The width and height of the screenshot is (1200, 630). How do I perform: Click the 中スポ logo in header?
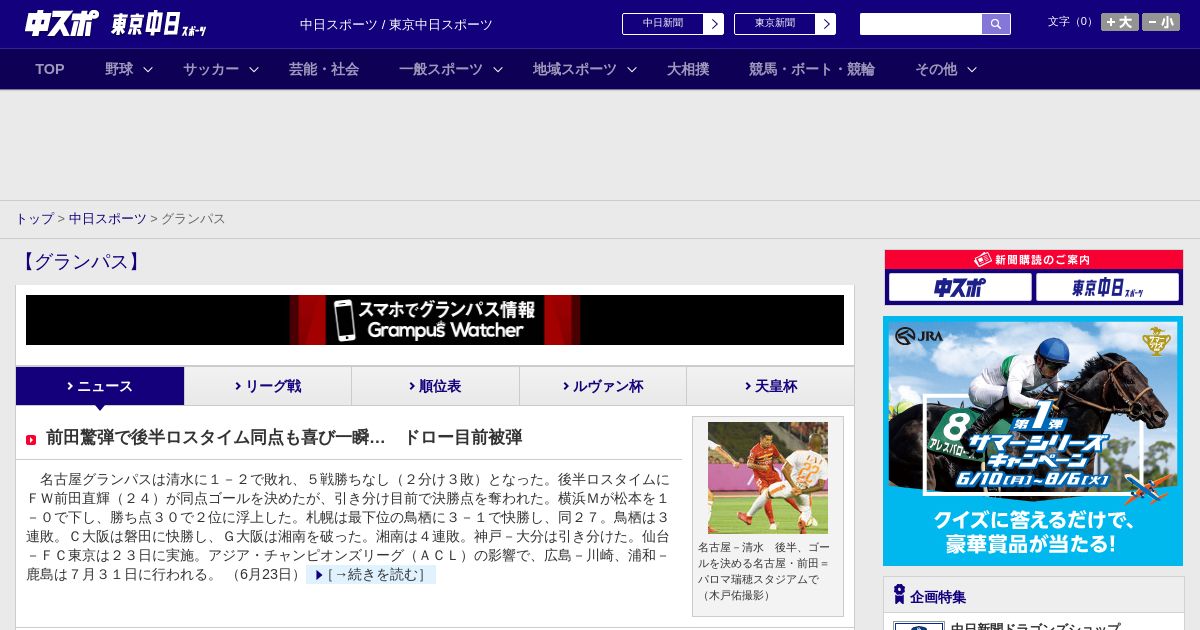pyautogui.click(x=62, y=23)
